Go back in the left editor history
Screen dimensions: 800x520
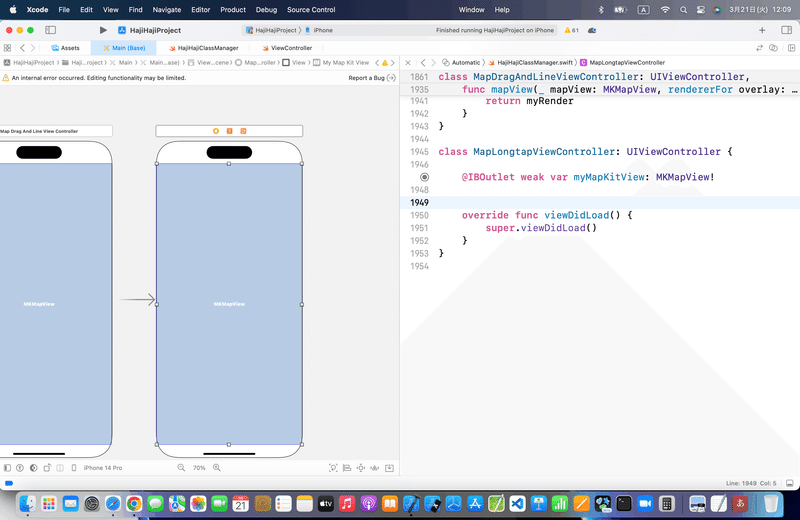[x=22, y=48]
